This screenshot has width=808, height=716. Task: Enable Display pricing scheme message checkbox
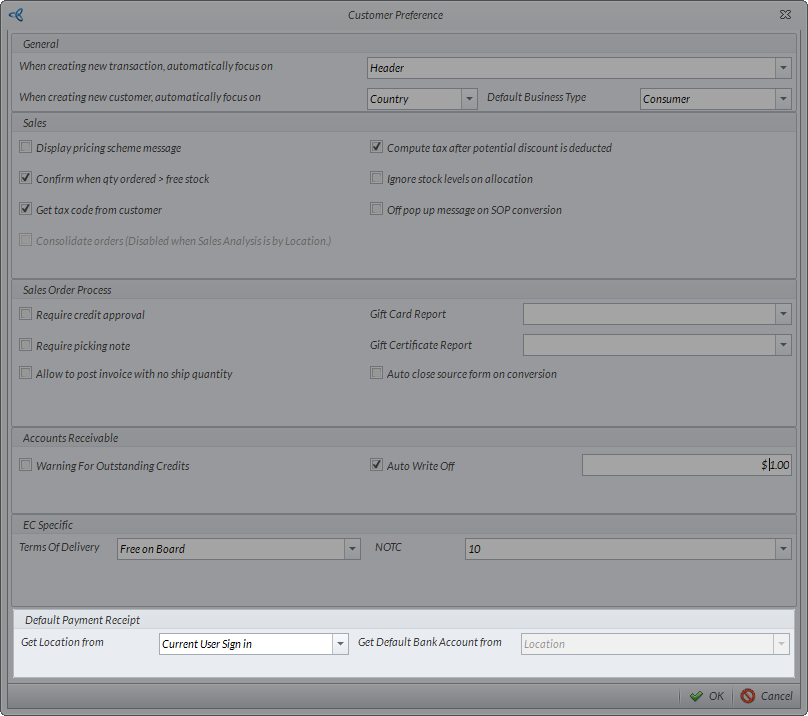click(26, 148)
